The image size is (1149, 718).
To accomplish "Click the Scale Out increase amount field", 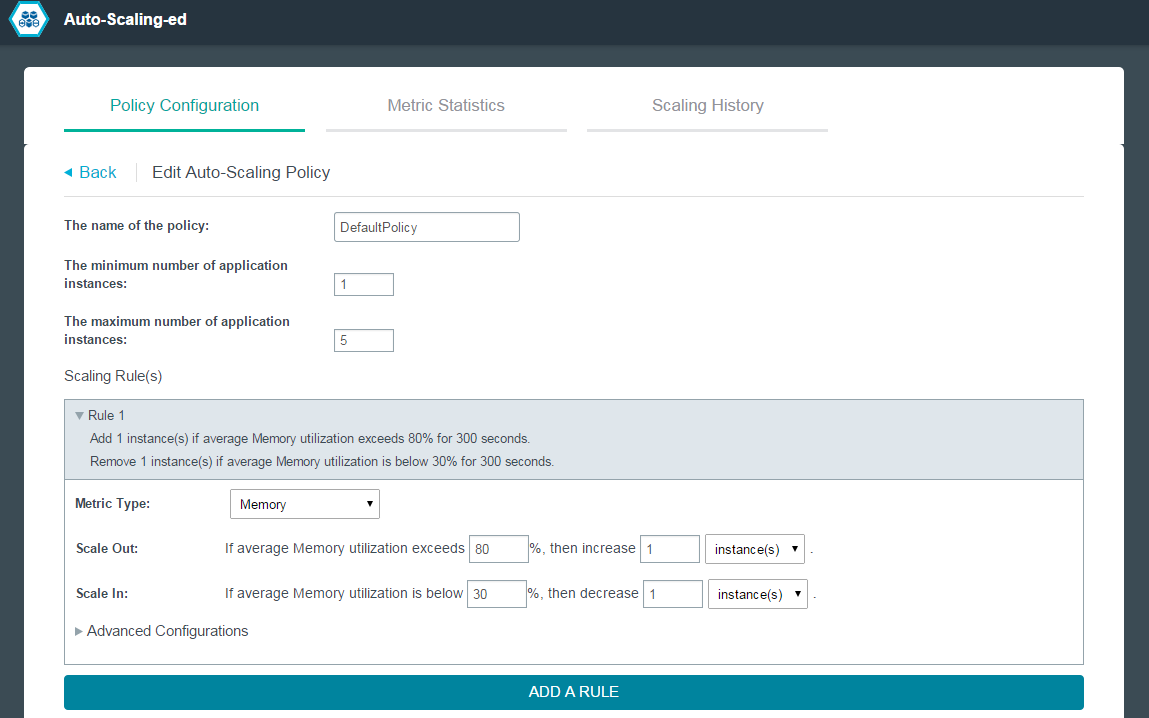I will (x=669, y=549).
